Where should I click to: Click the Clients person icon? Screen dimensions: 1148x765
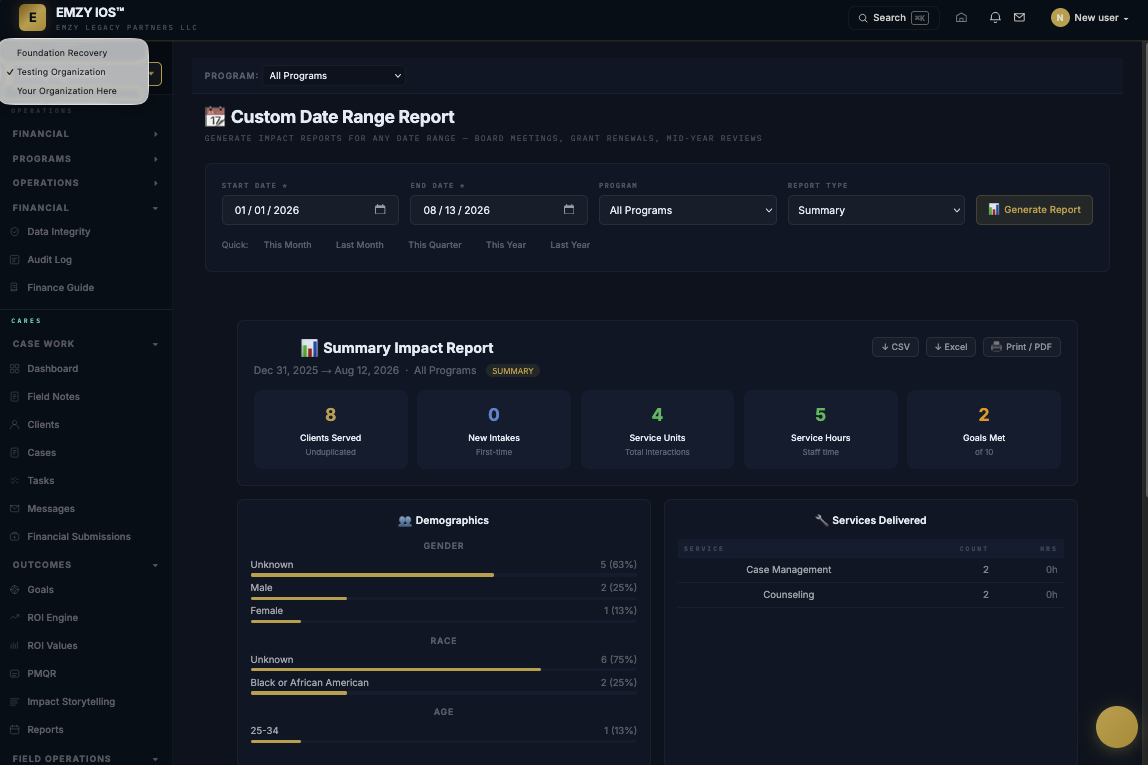[x=15, y=424]
